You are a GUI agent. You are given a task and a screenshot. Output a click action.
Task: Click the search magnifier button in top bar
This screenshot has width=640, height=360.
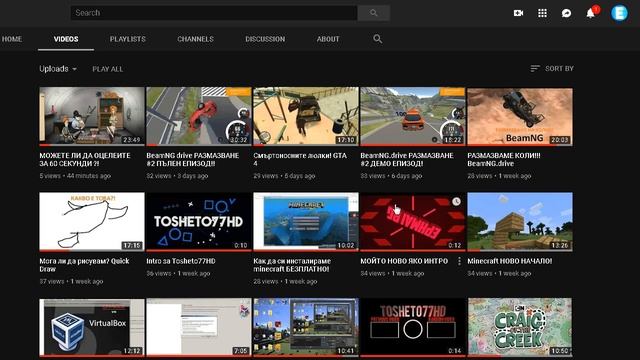pos(373,13)
